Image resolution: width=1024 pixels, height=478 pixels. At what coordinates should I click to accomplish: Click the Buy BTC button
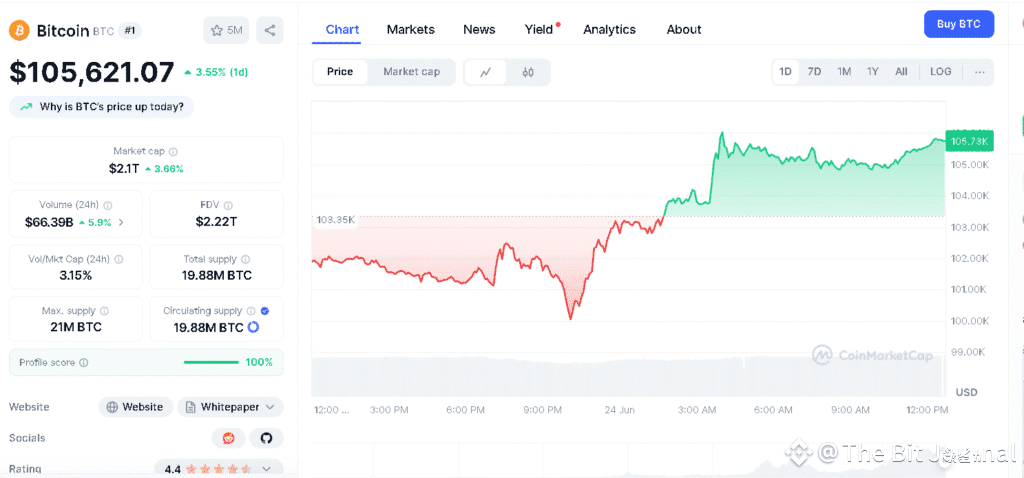959,24
